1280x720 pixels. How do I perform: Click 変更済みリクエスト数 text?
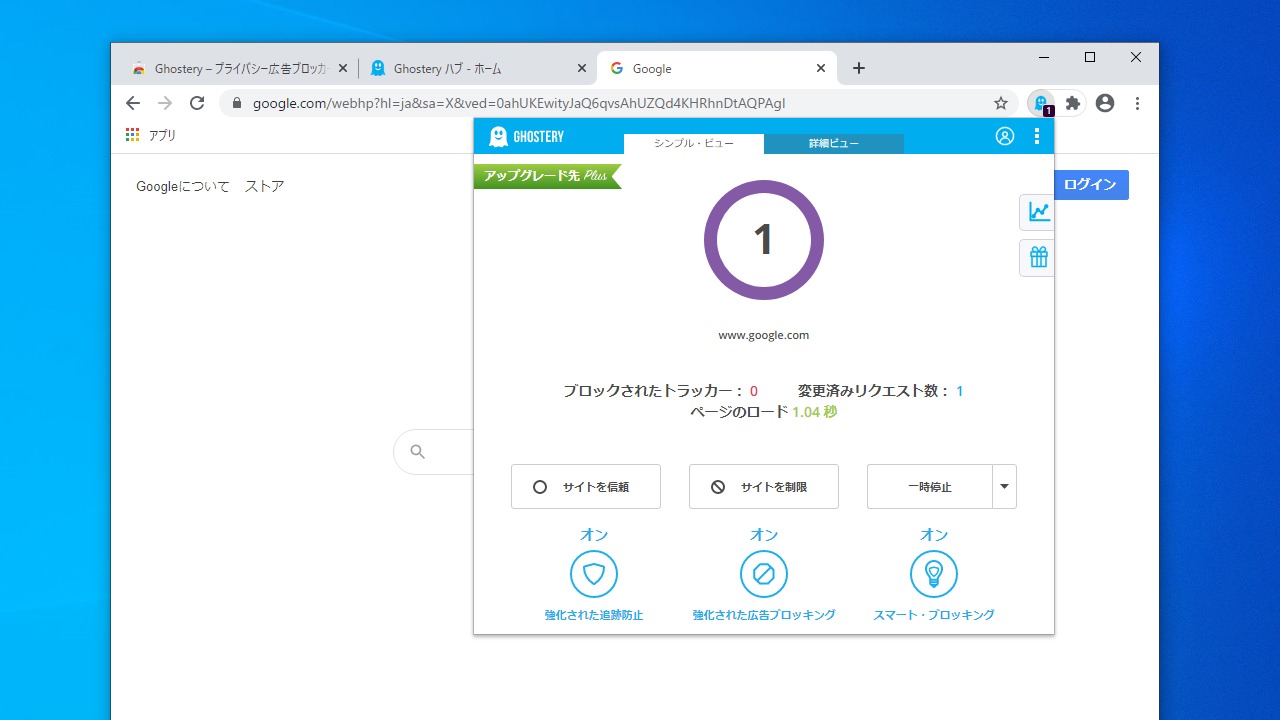pyautogui.click(x=881, y=391)
